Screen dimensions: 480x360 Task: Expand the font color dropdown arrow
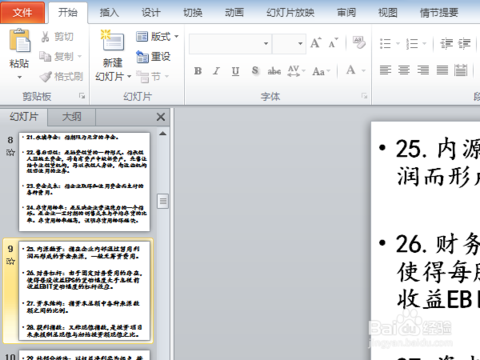[x=364, y=71]
